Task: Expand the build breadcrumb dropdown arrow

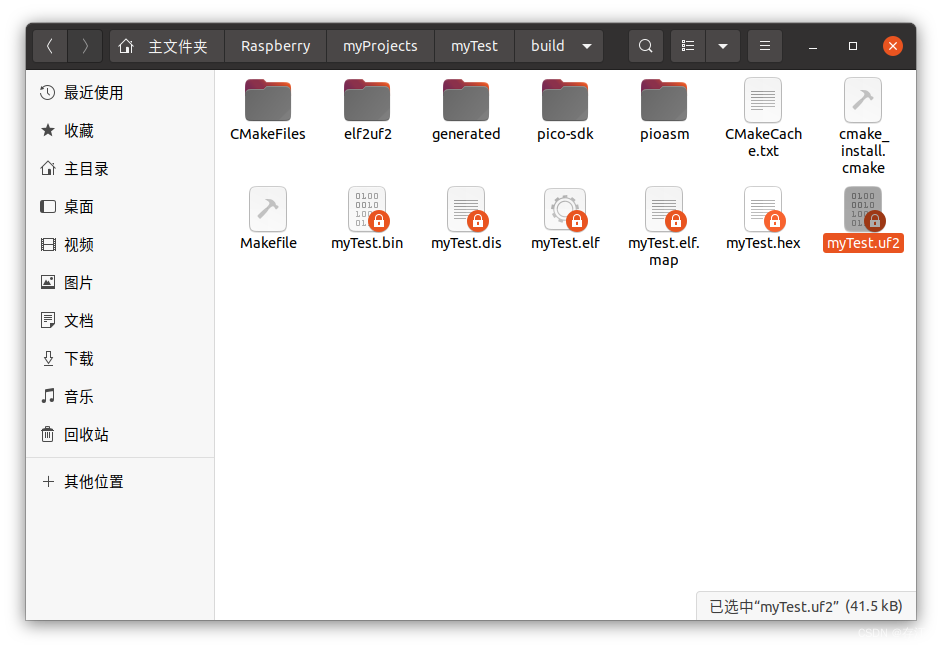Action: (587, 45)
